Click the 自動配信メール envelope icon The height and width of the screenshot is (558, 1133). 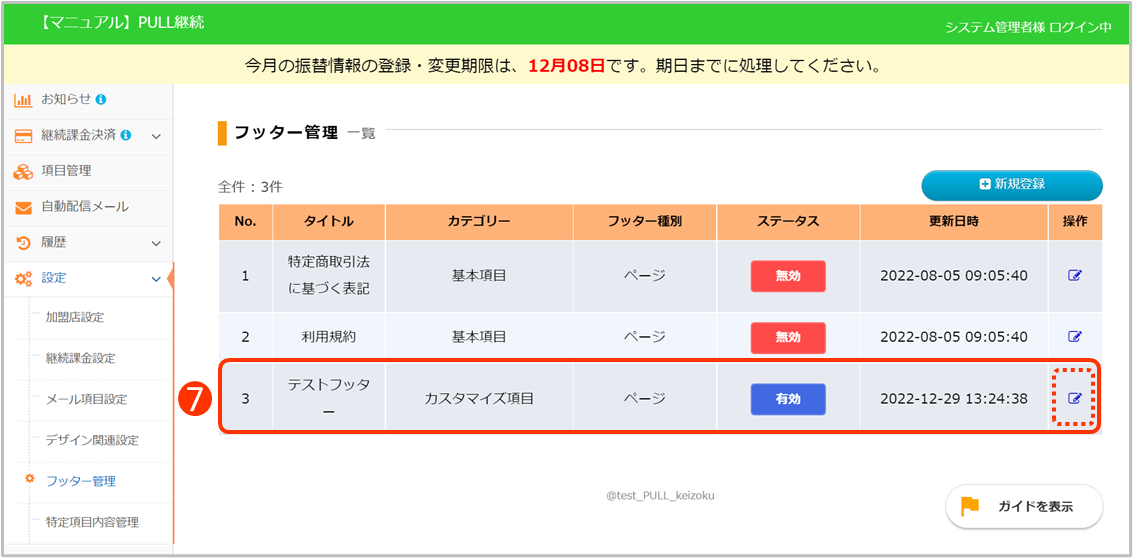(x=23, y=207)
